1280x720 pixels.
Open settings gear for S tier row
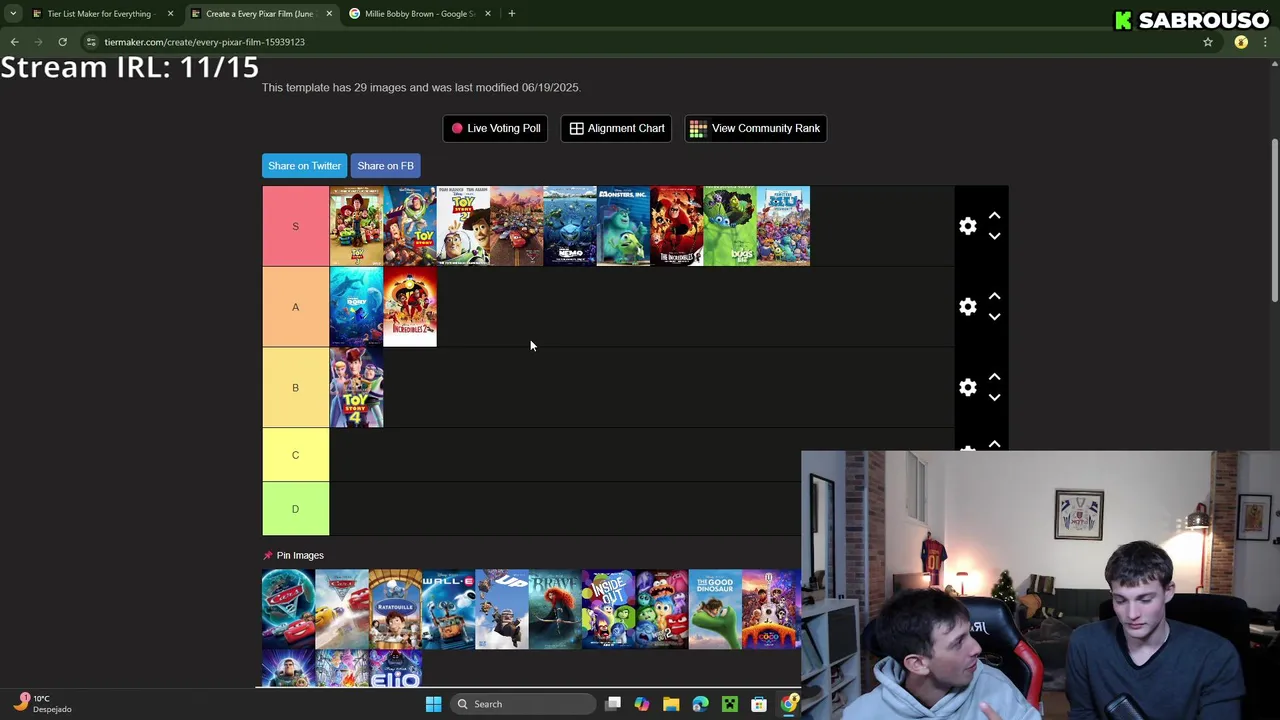pyautogui.click(x=967, y=226)
